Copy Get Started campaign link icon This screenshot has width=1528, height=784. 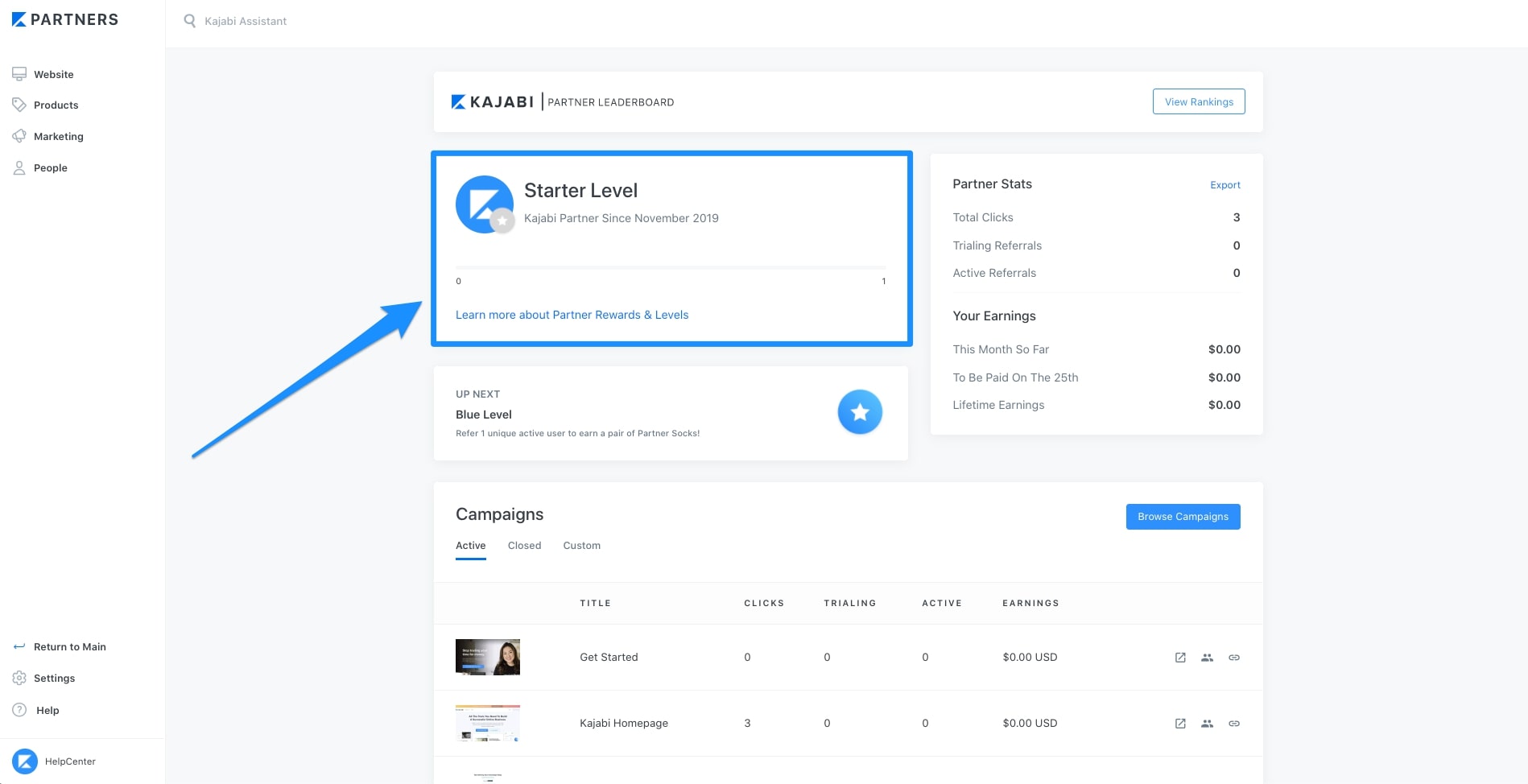[x=1234, y=658]
